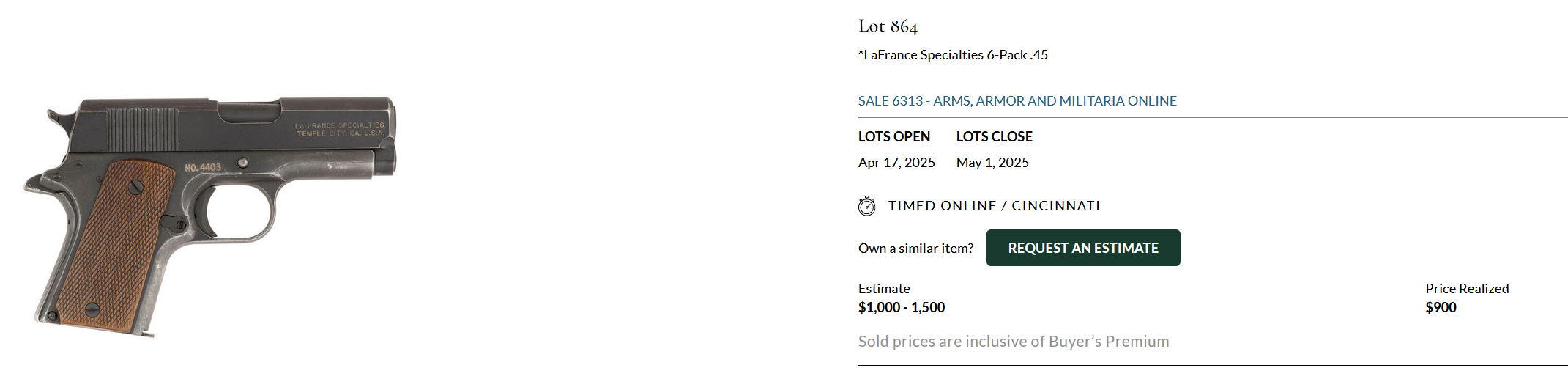Click the Lots Close label
Viewport: 1568px width, 379px height.
click(x=994, y=137)
